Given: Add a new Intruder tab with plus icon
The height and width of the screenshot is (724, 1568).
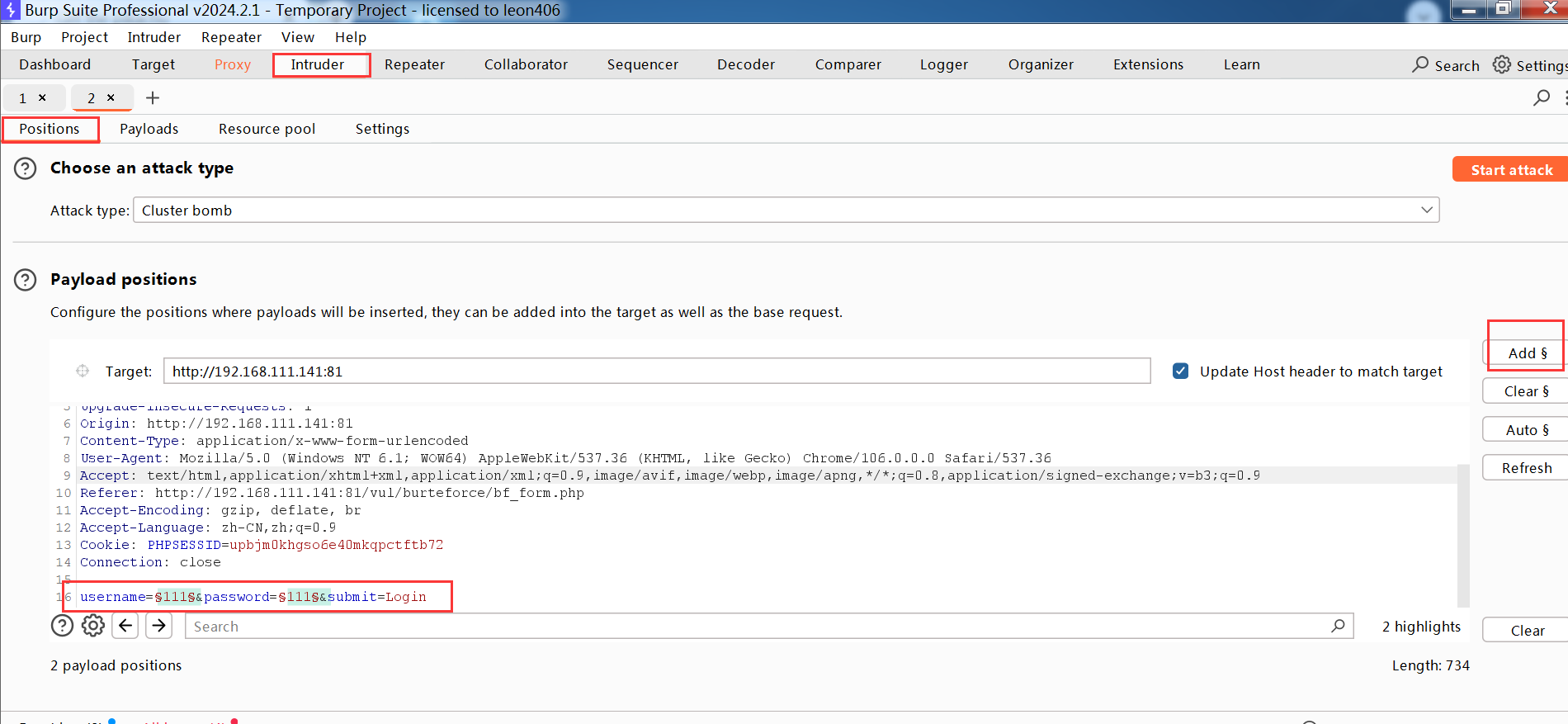Looking at the screenshot, I should pos(153,98).
